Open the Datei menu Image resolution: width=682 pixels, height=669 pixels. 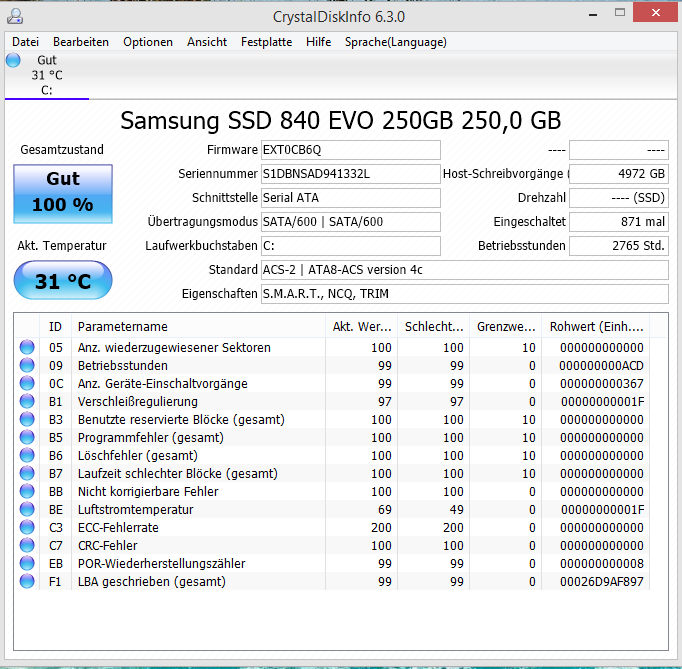coord(25,42)
